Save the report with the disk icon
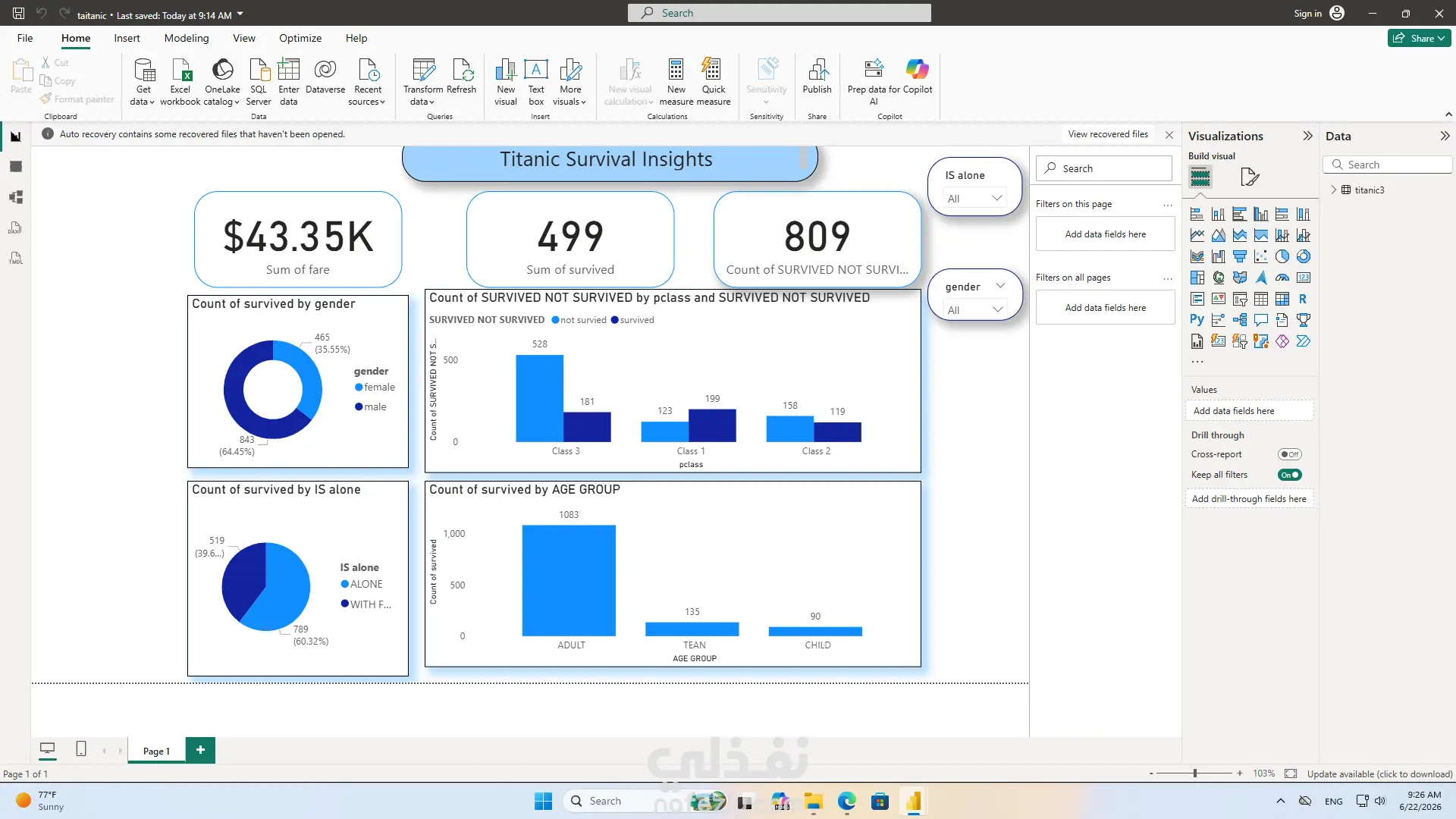Image resolution: width=1456 pixels, height=819 pixels. coord(19,14)
